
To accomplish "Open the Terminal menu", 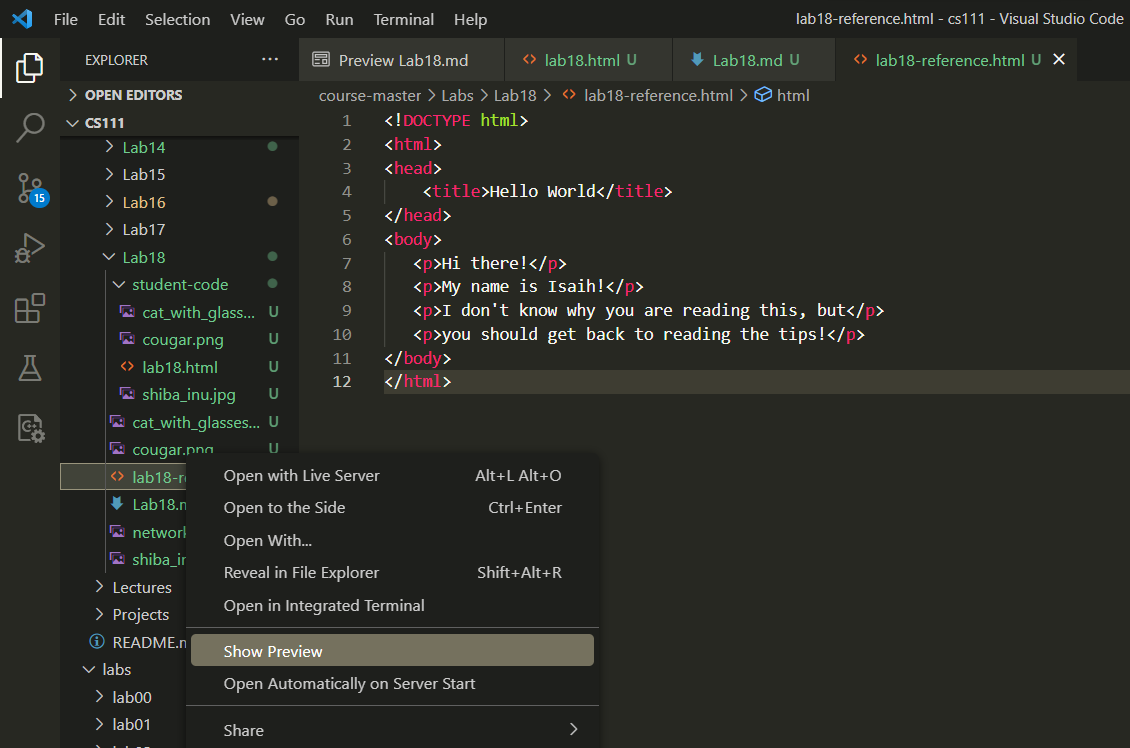I will pos(404,19).
